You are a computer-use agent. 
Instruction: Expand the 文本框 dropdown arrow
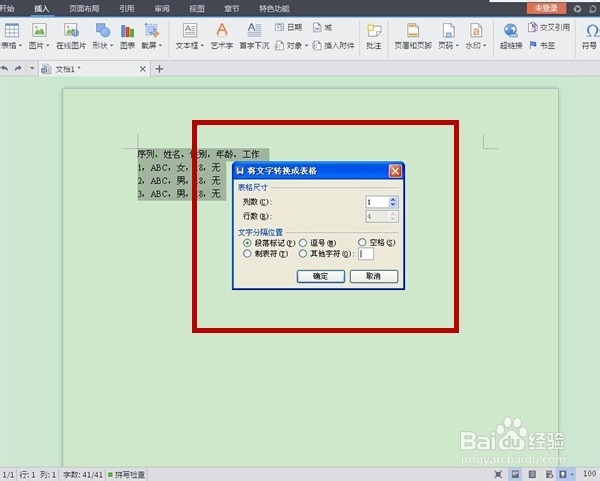202,46
